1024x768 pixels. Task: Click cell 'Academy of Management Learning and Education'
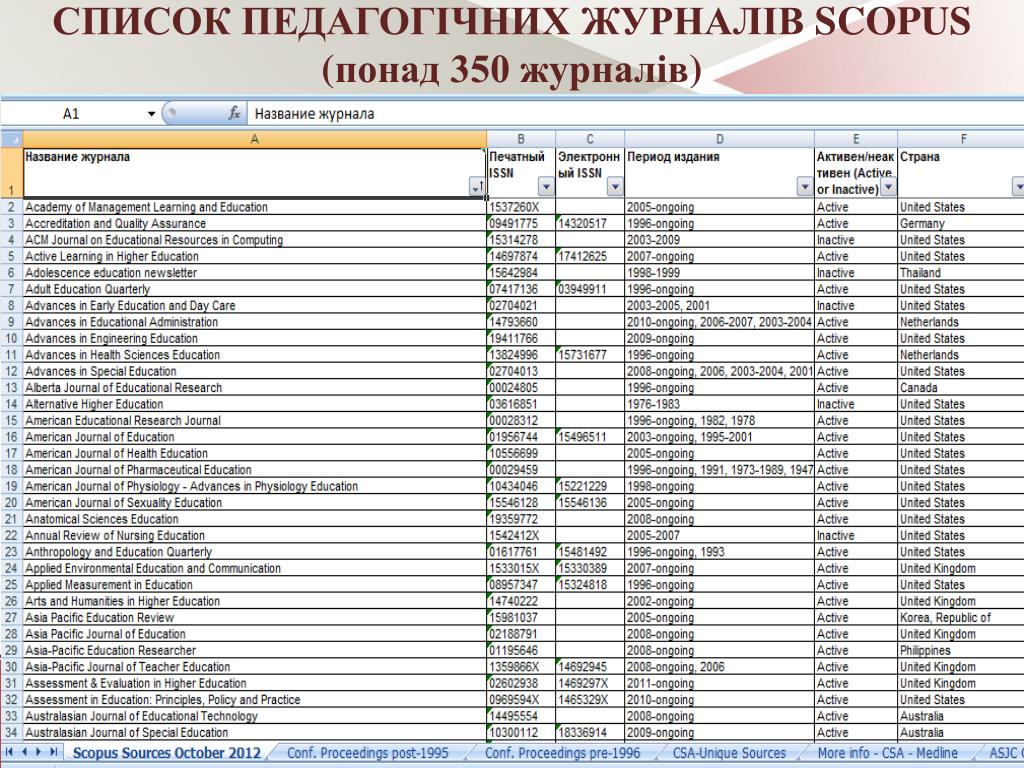[x=255, y=207]
